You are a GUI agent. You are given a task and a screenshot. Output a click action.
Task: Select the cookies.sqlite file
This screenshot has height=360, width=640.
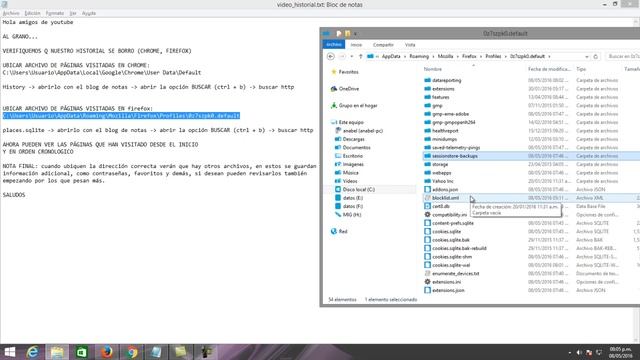447,231
